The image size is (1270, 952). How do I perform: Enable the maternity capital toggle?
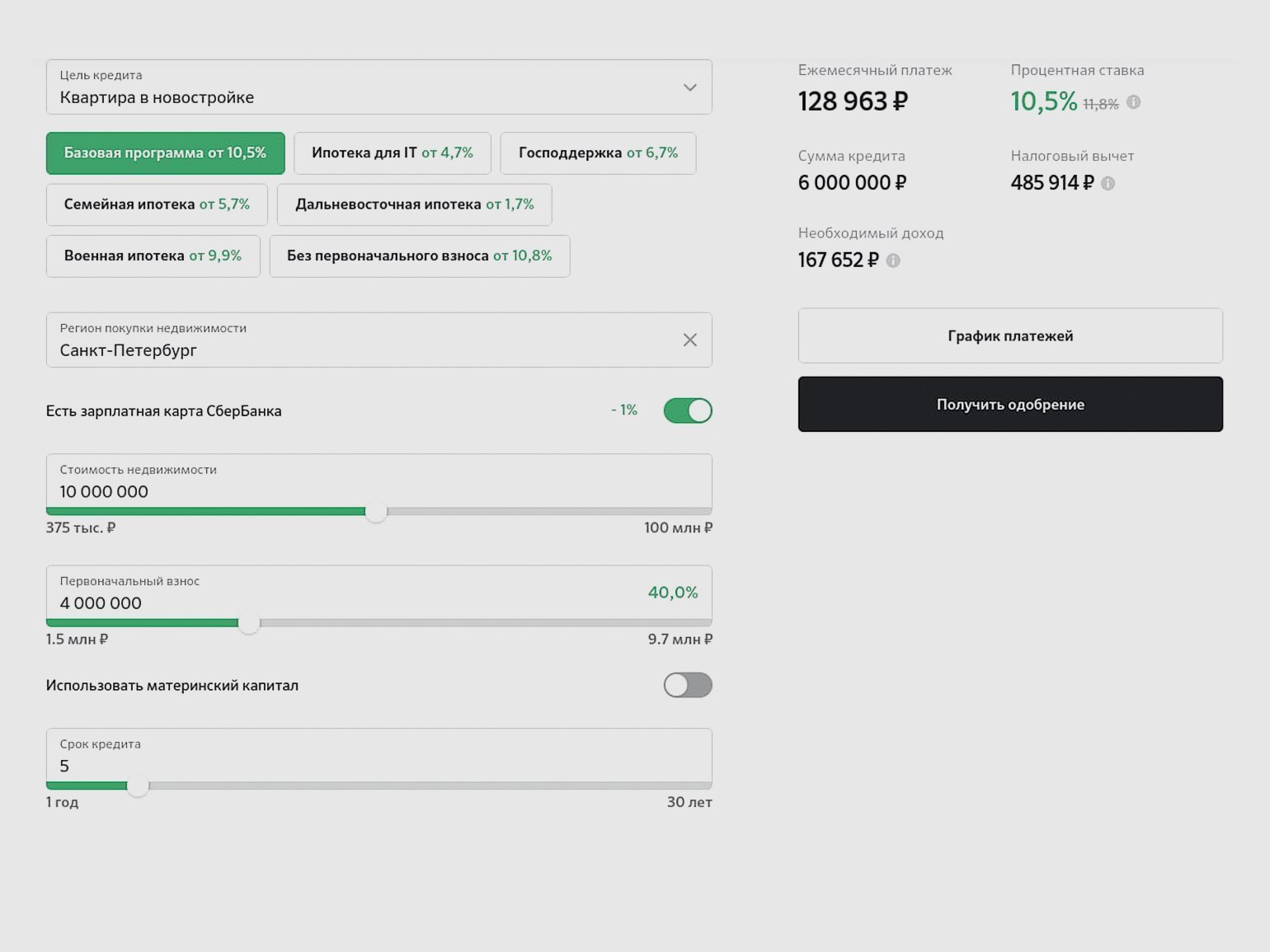pos(688,685)
